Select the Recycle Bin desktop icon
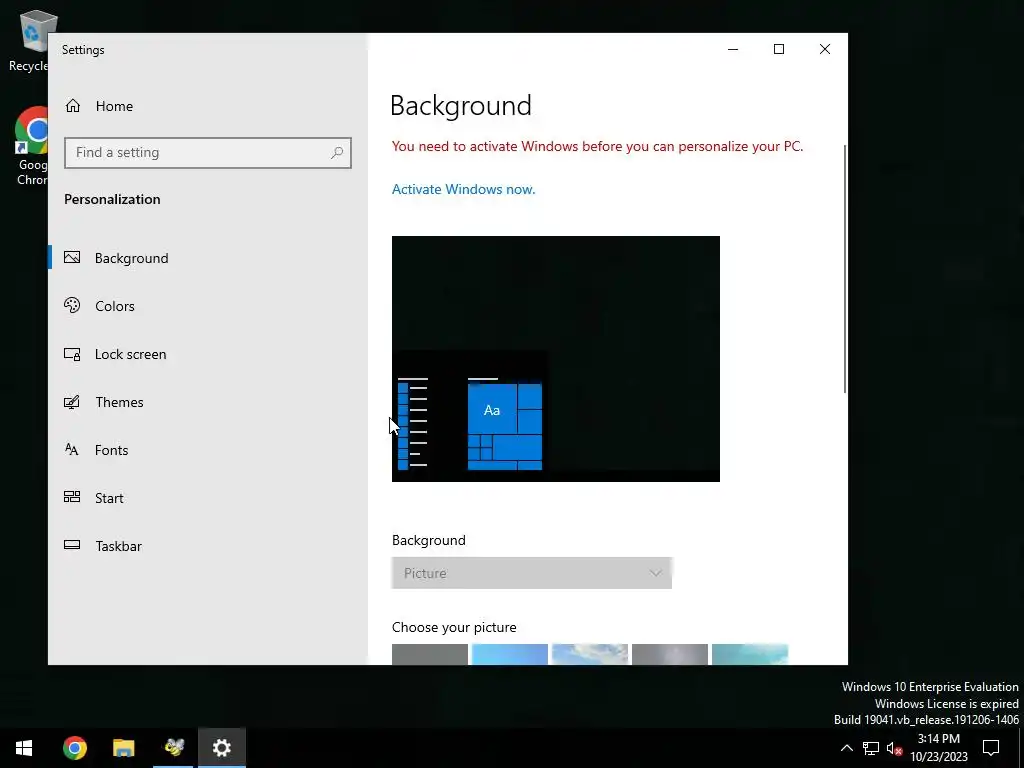 coord(29,40)
